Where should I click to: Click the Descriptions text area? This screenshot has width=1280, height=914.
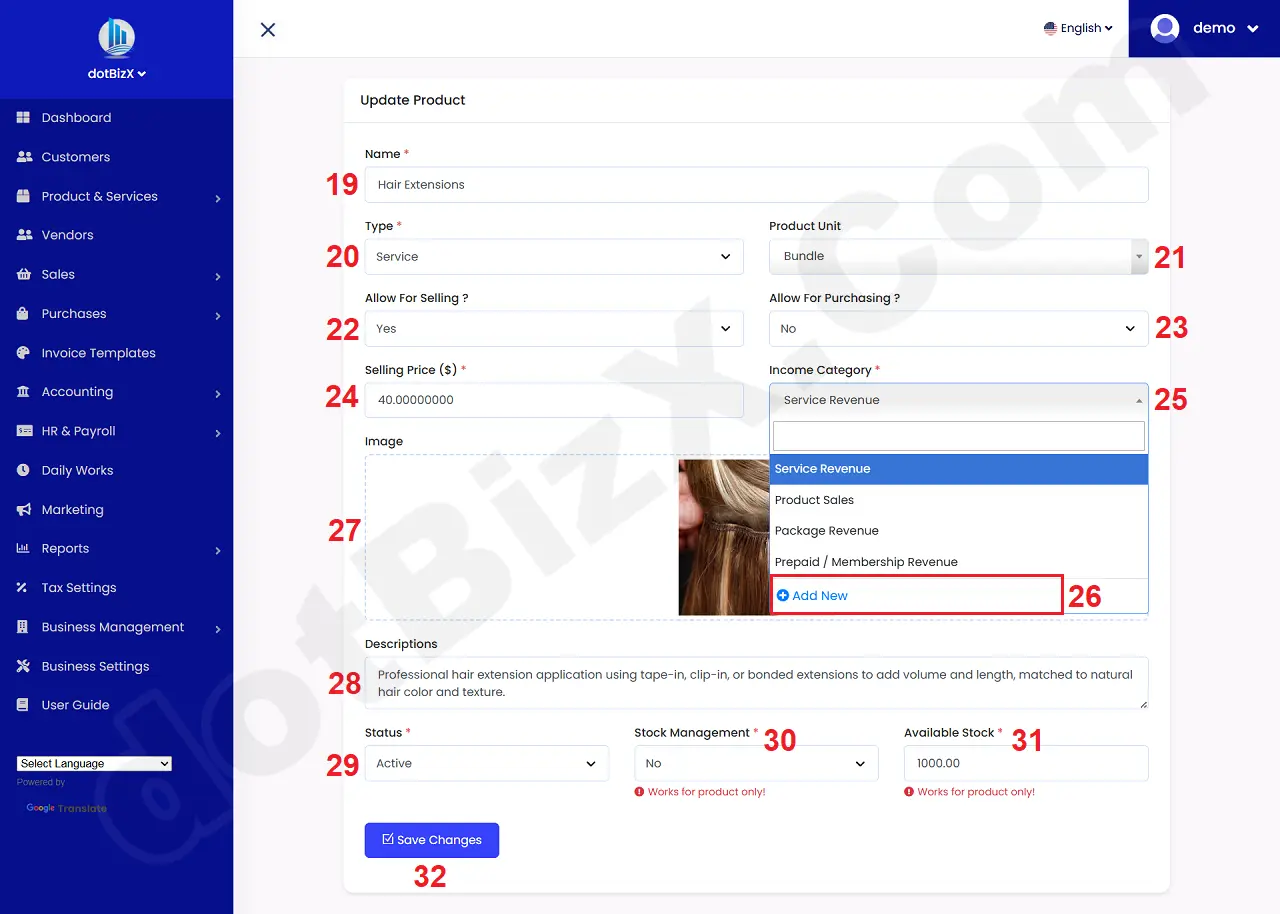(x=757, y=683)
